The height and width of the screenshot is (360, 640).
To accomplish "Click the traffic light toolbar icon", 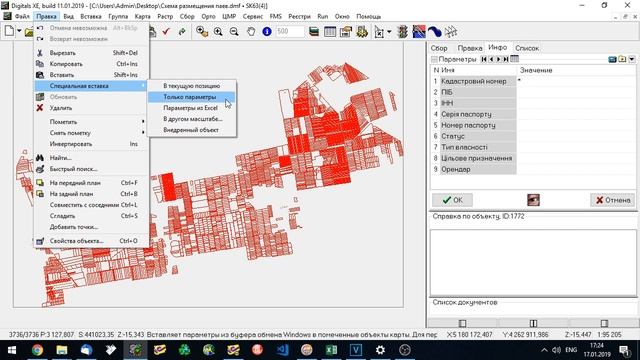I will click(403, 31).
